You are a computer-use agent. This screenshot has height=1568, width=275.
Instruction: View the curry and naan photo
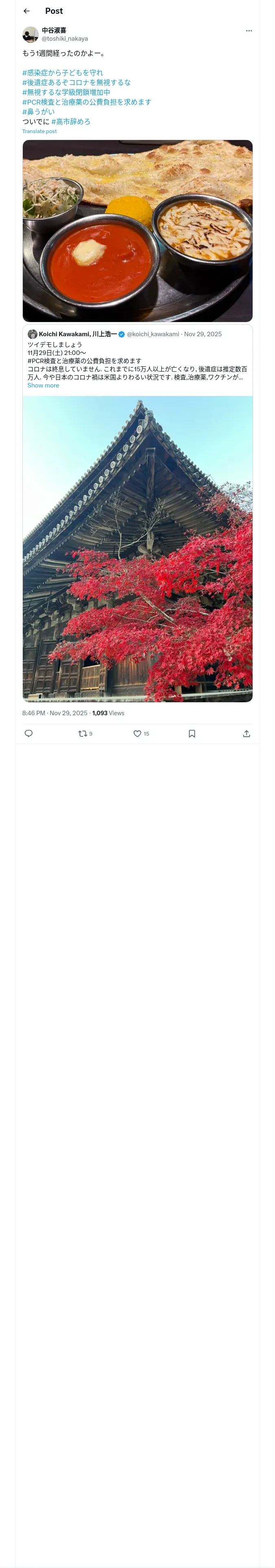click(138, 231)
